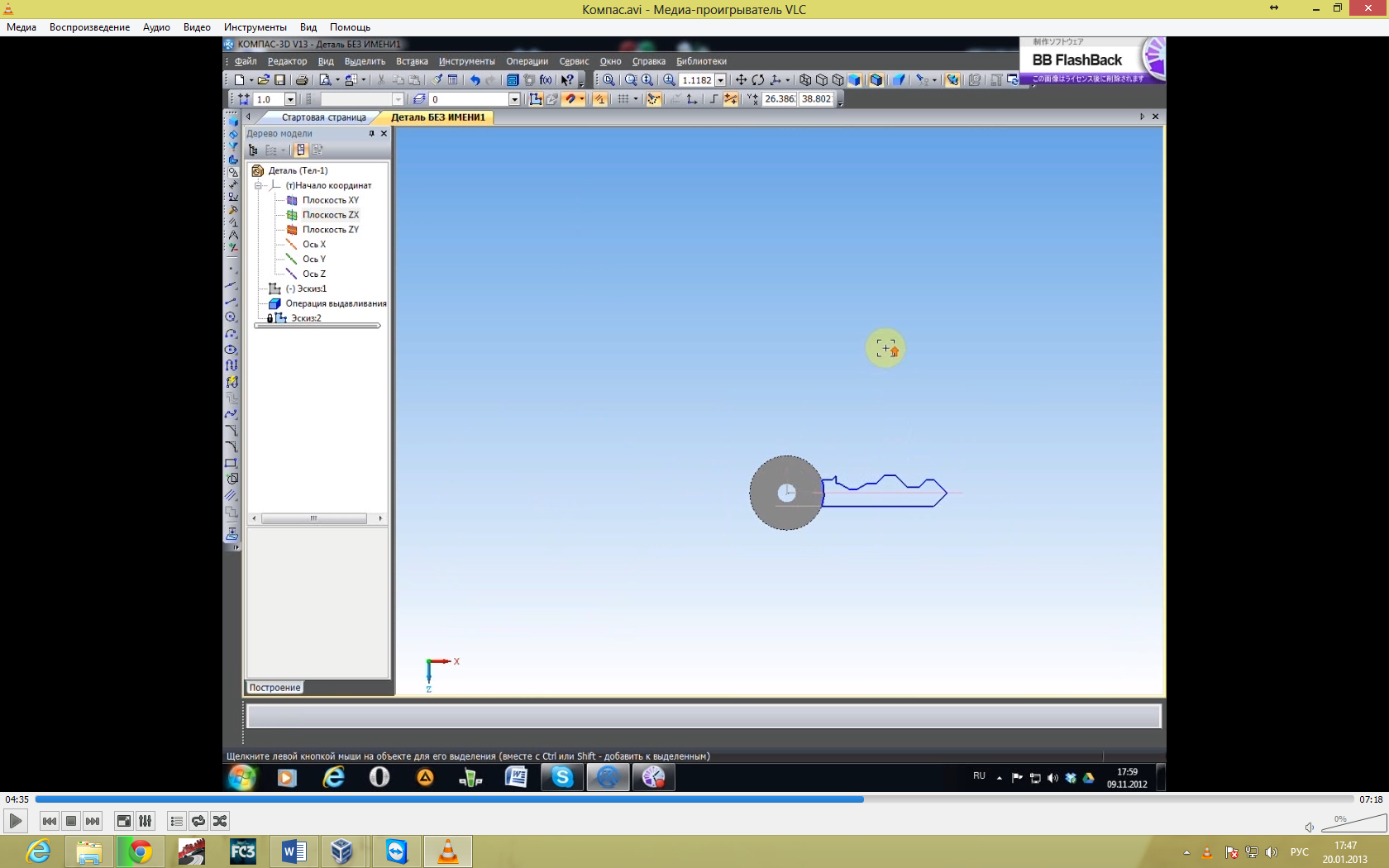Select Плоскость XY in model tree

[331, 200]
